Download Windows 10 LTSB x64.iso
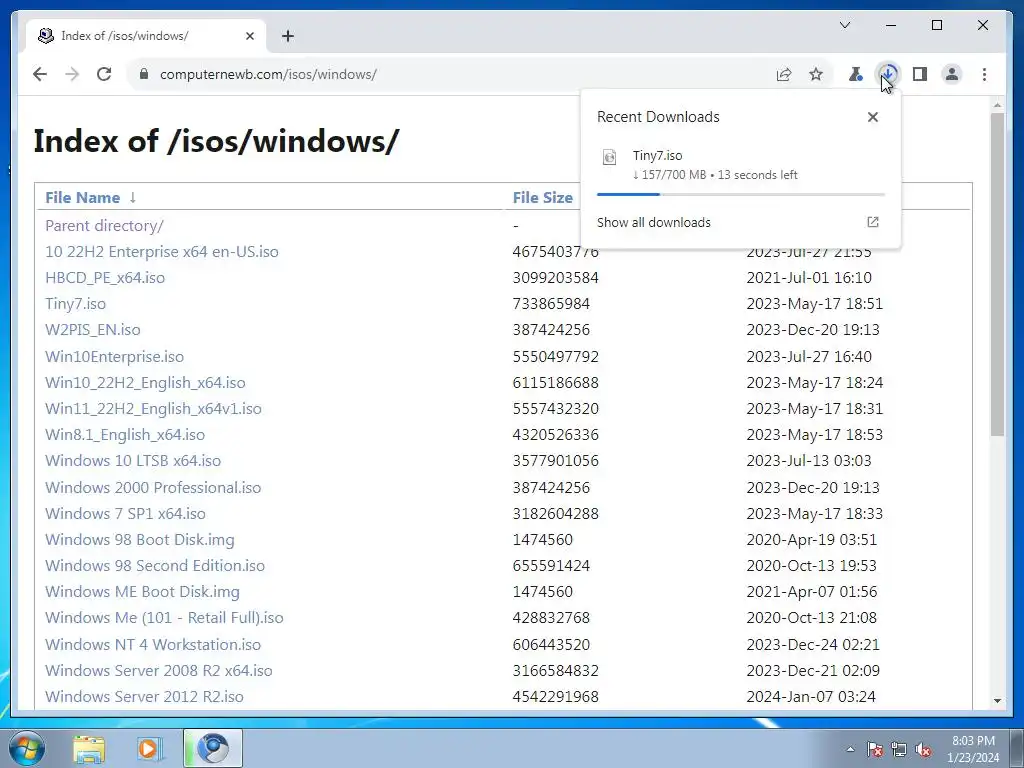The height and width of the screenshot is (768, 1024). (133, 461)
